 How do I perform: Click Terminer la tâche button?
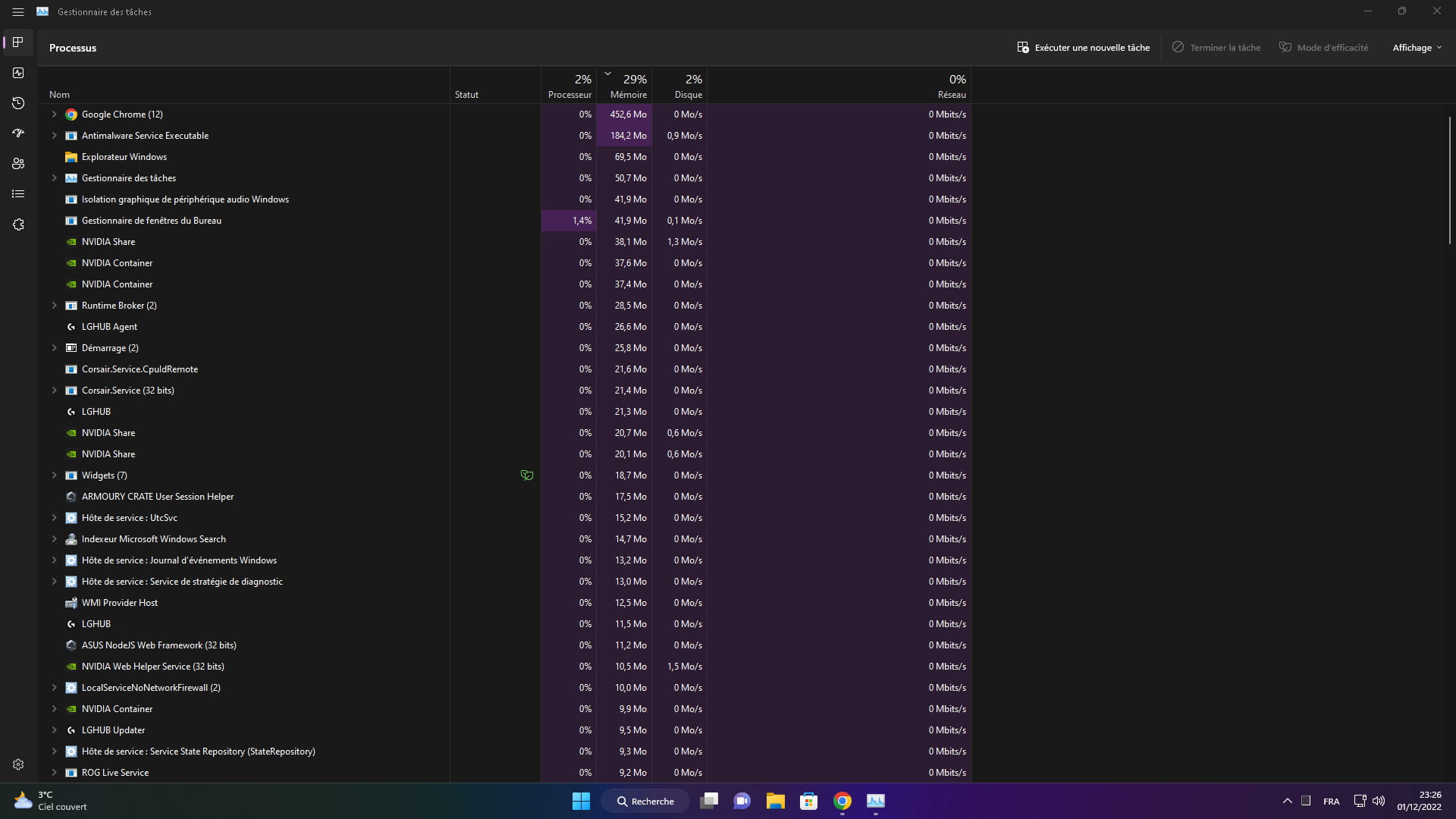click(1216, 48)
